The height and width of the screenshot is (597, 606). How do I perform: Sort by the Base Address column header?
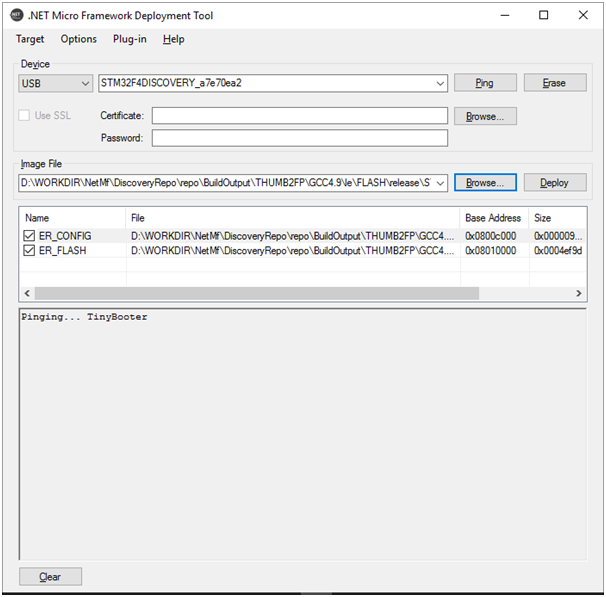495,218
